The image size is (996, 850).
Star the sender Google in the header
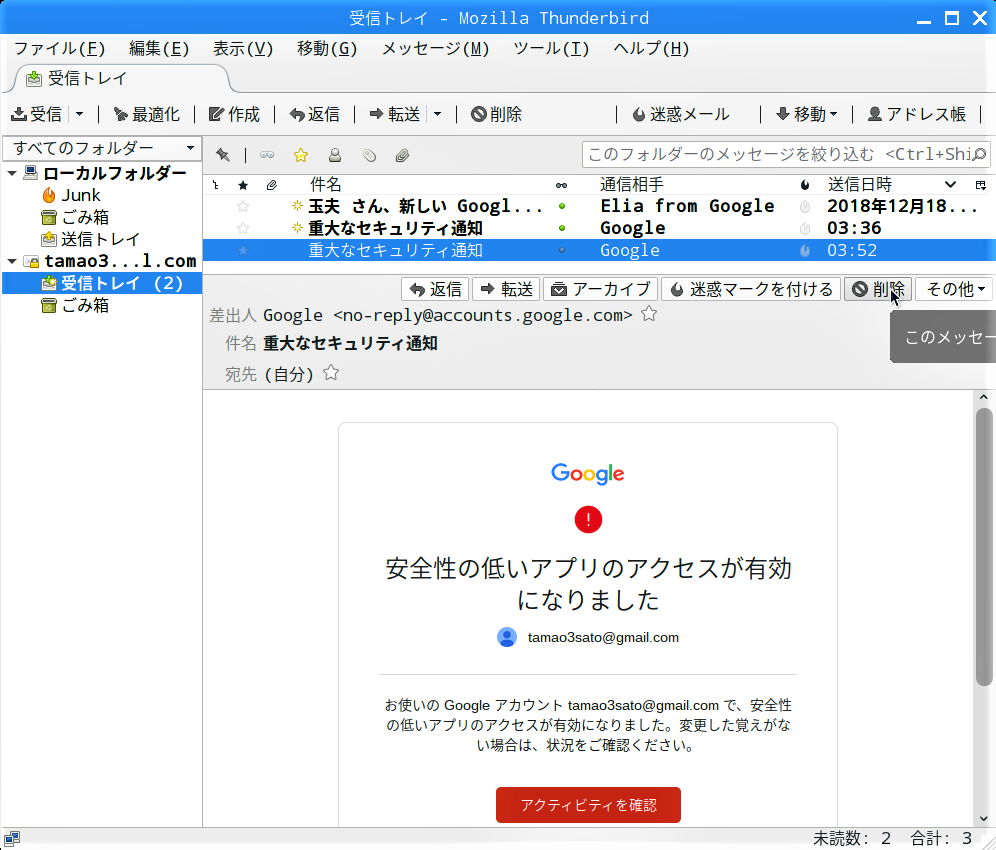(649, 315)
